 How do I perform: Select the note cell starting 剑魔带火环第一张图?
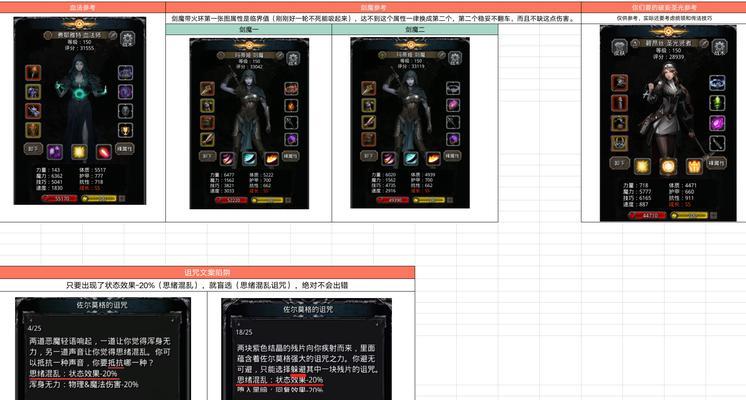(x=373, y=19)
